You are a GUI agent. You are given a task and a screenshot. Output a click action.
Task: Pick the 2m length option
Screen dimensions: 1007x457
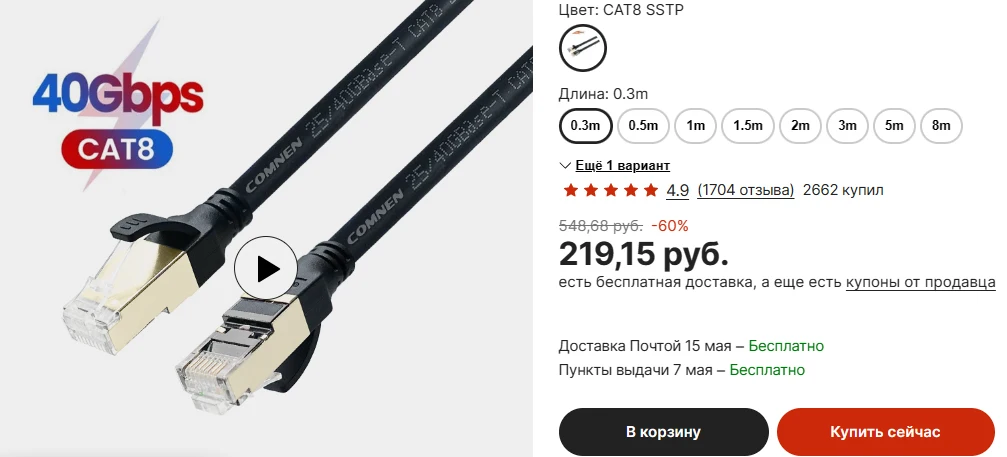(x=800, y=126)
